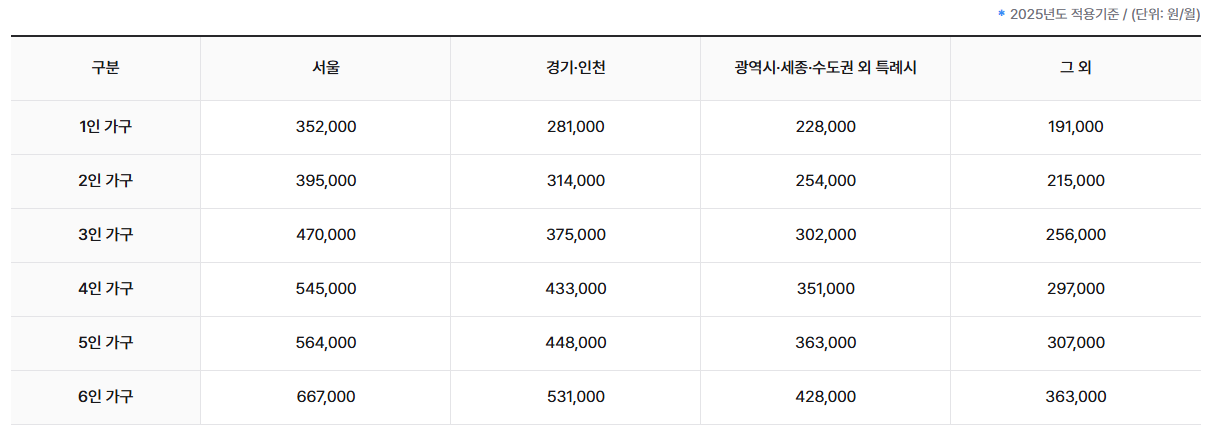Screen dimensions: 1210x431
Task: Click the 564,000 value cell
Action: pyautogui.click(x=326, y=343)
